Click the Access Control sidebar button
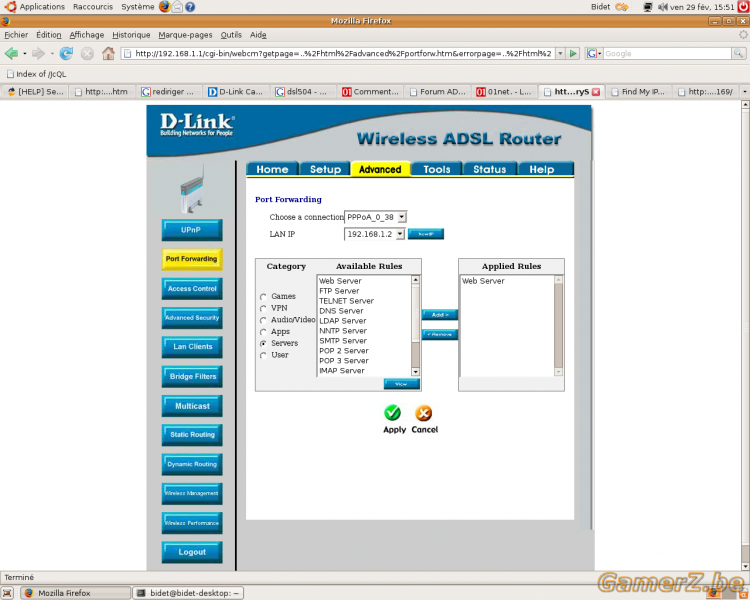 pos(192,289)
